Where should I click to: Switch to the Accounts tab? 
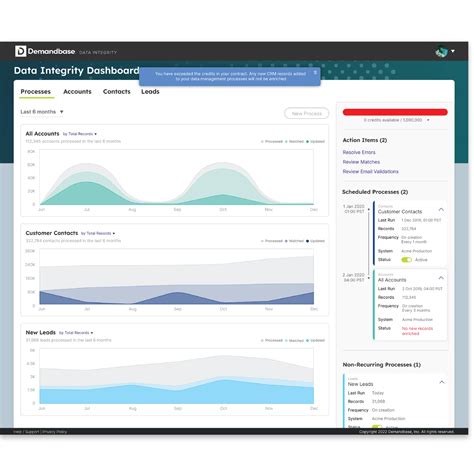point(77,91)
